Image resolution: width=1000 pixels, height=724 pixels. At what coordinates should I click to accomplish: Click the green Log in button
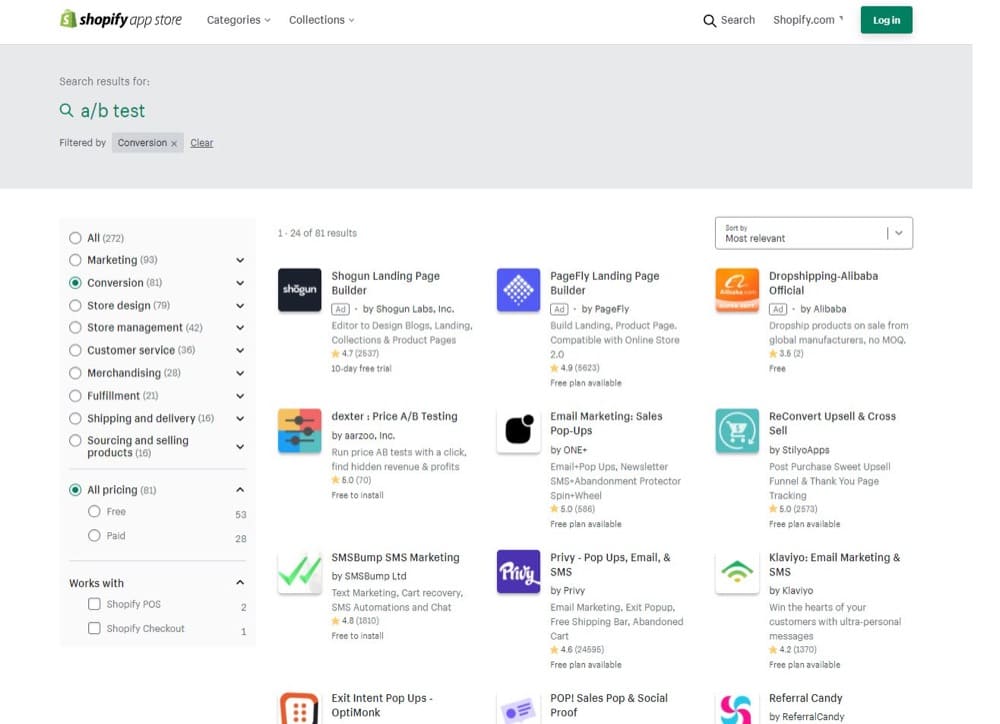click(x=886, y=20)
